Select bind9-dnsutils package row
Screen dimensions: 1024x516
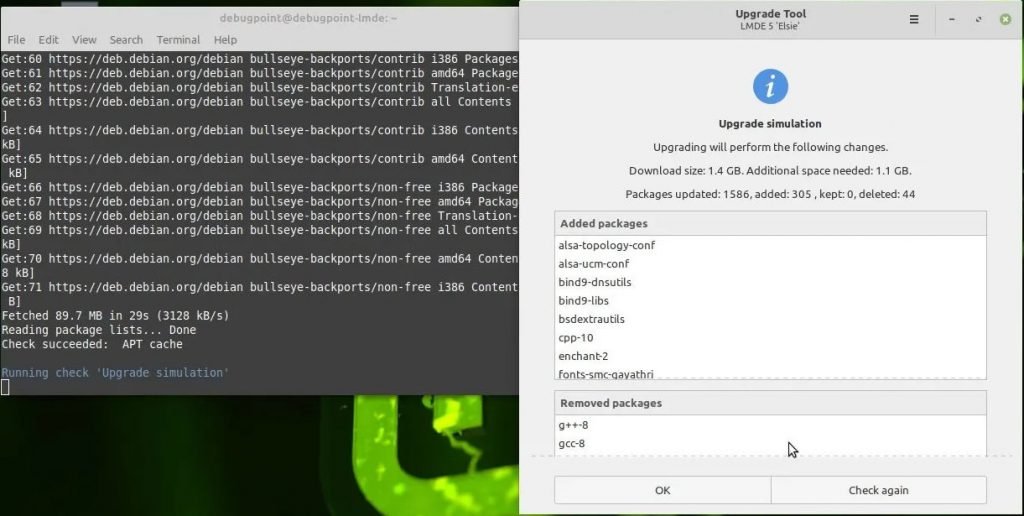coord(771,282)
